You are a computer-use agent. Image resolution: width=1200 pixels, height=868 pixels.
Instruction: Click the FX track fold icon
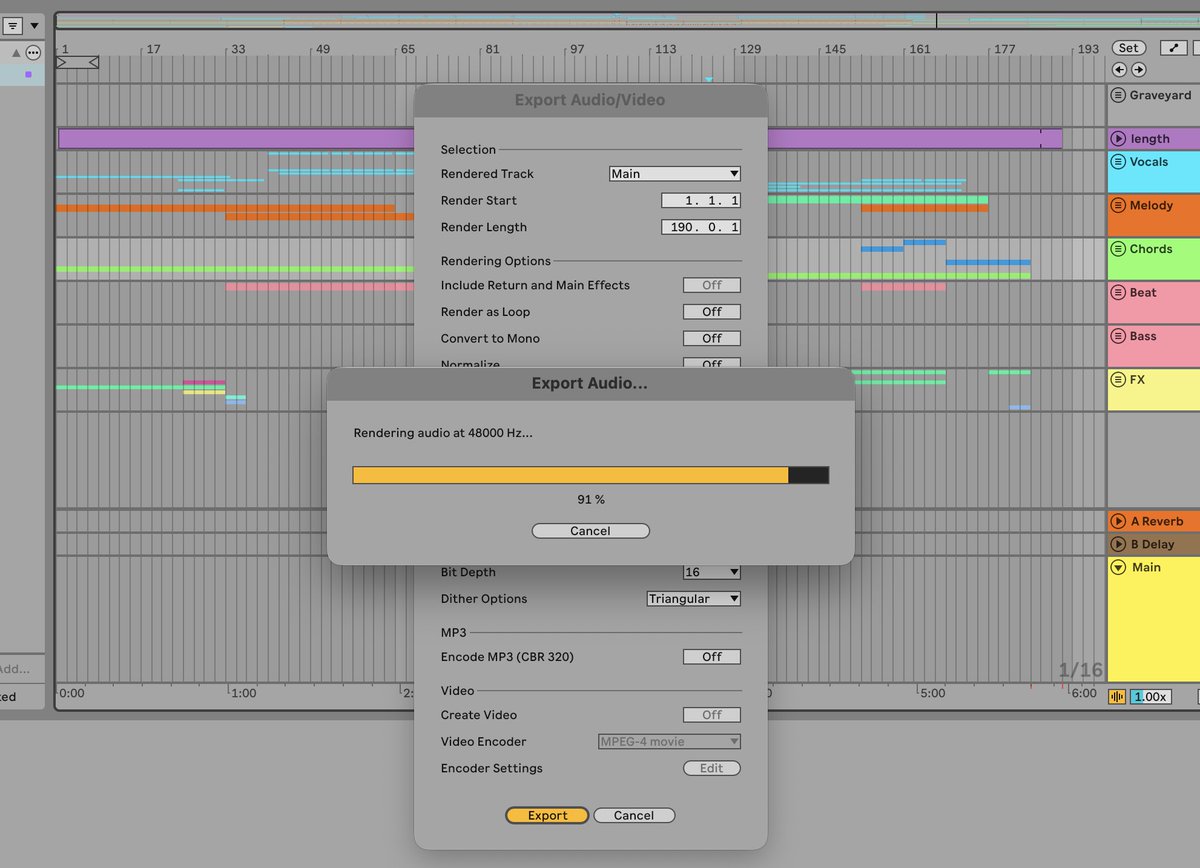1118,380
